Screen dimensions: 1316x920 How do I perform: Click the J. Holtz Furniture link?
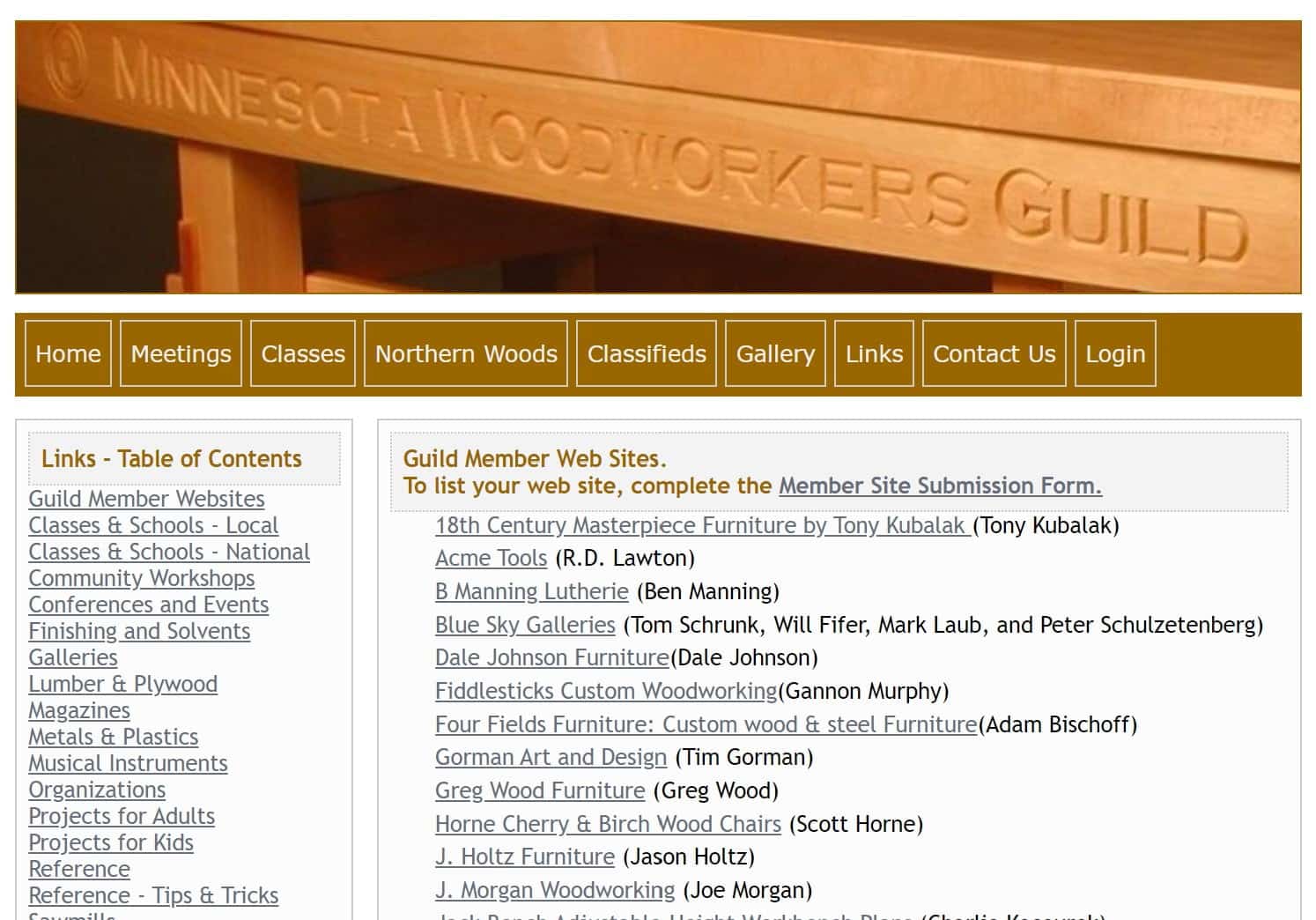(524, 857)
